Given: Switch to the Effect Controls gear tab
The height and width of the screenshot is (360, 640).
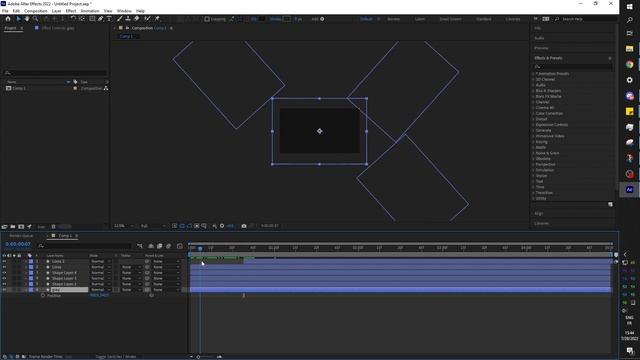Looking at the screenshot, I should (58, 28).
